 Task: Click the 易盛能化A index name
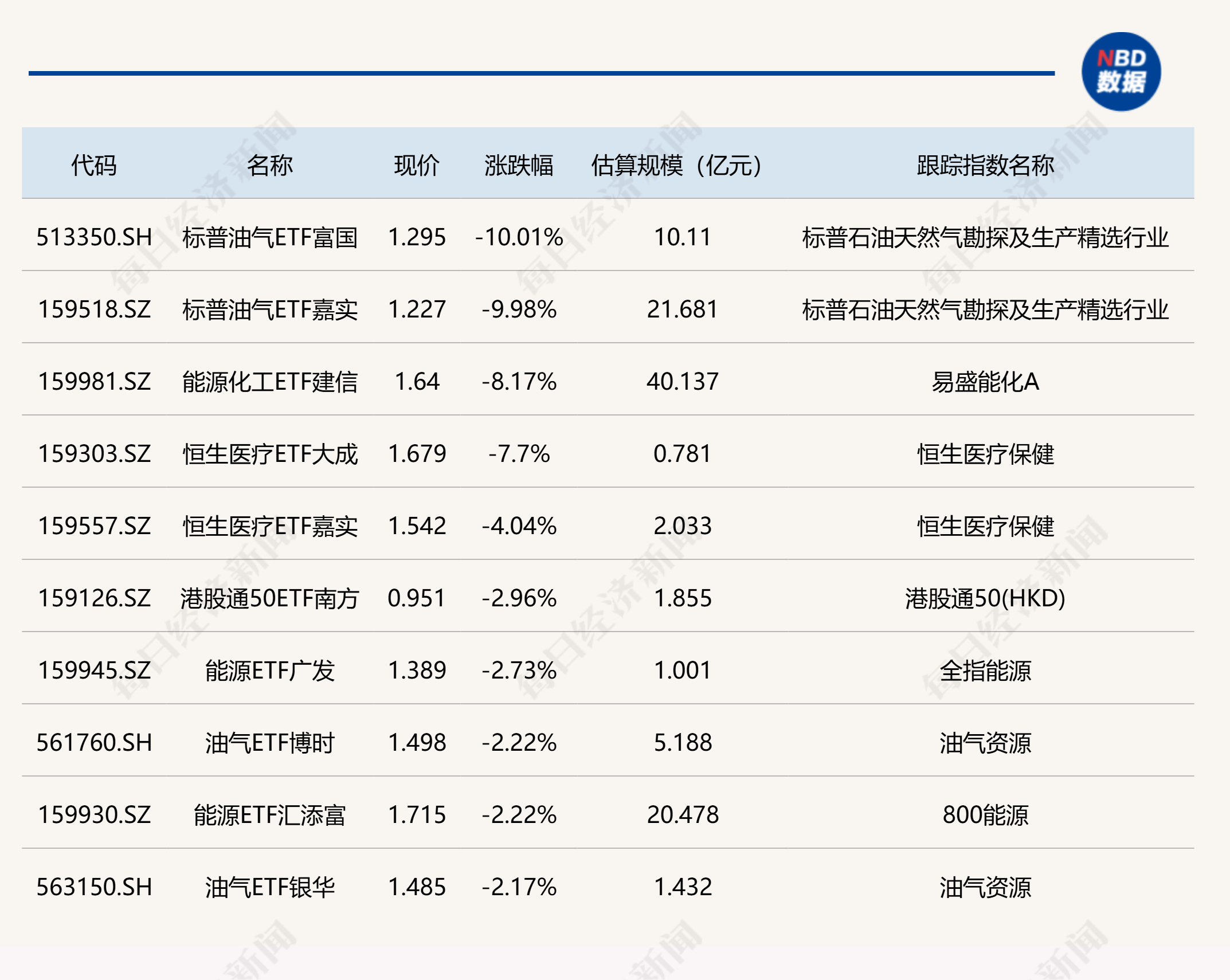click(985, 382)
